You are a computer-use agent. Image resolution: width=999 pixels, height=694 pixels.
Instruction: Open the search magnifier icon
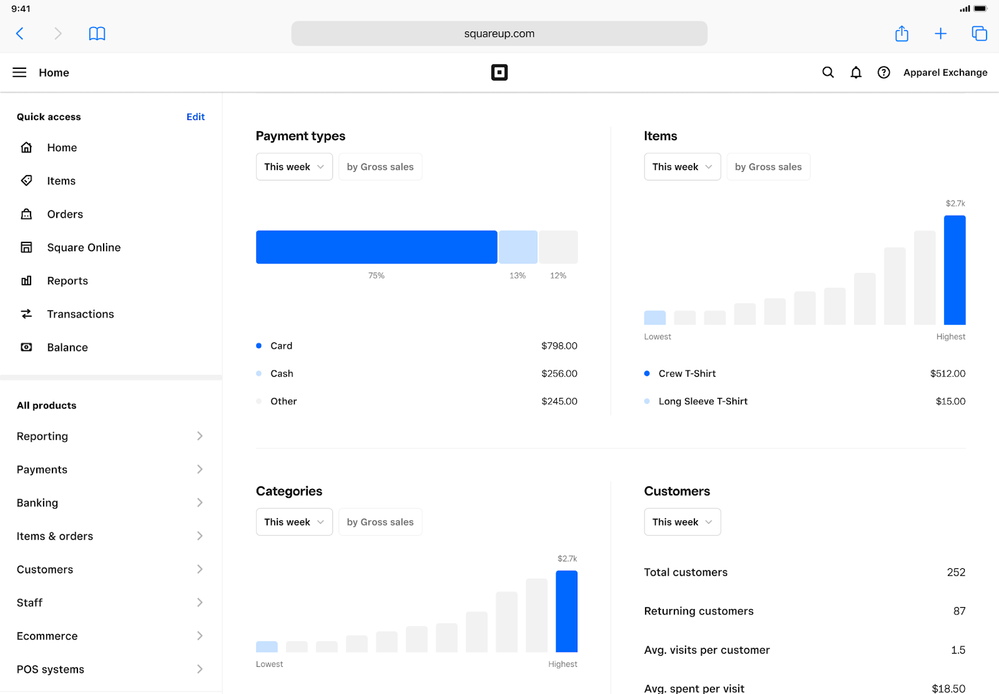(x=828, y=72)
